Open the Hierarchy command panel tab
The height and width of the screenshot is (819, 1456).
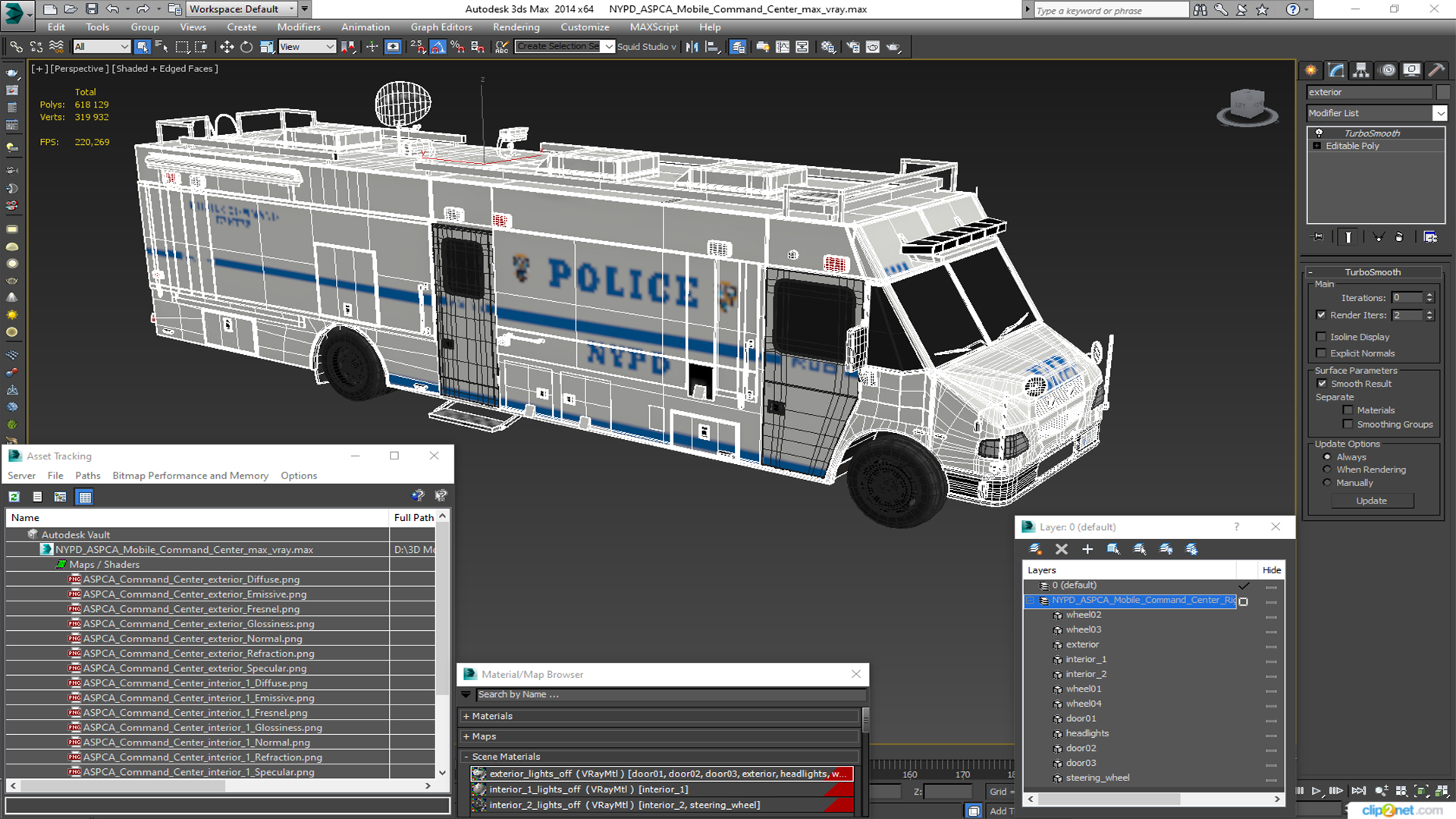coord(1361,71)
